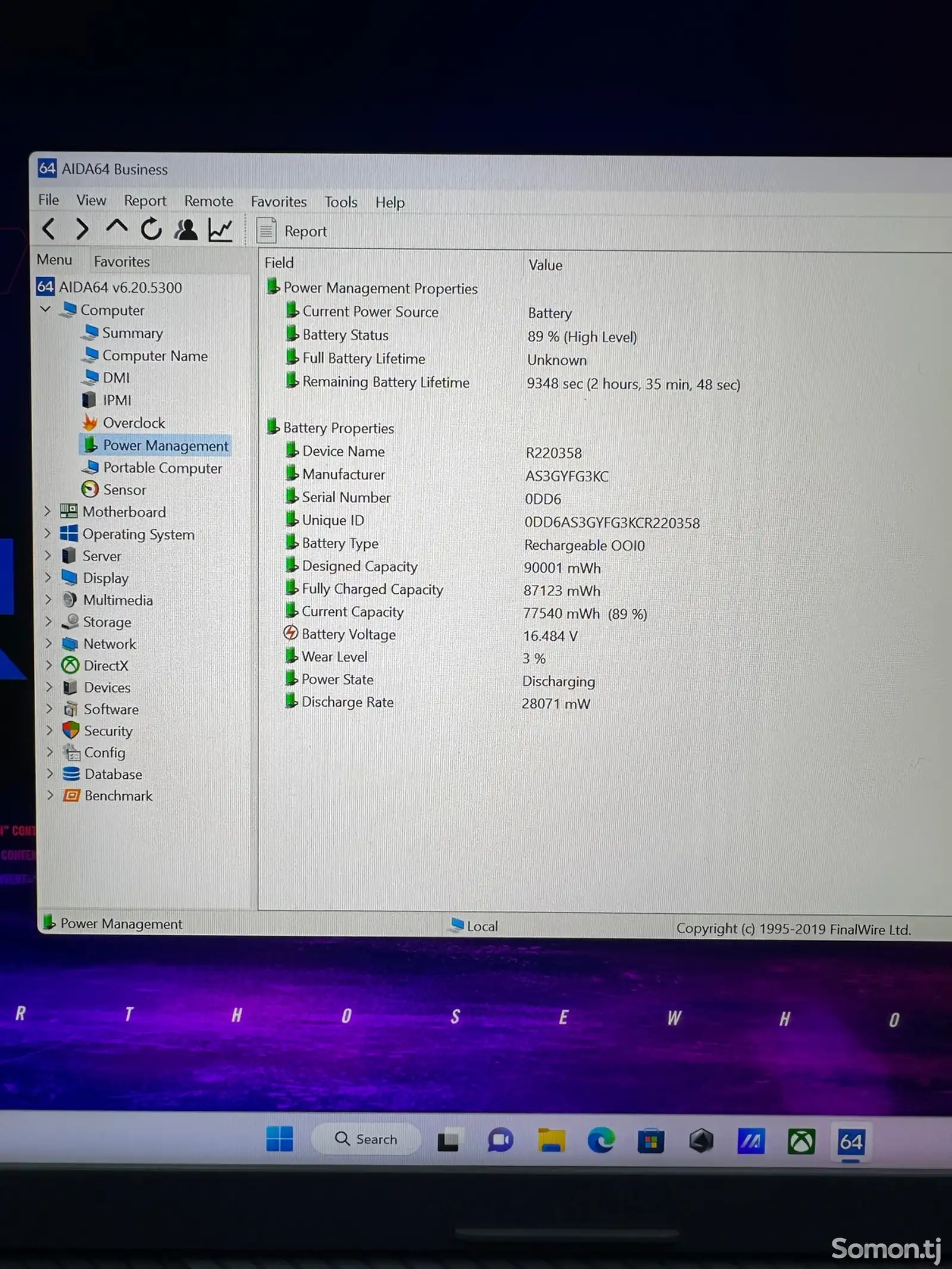Open Microsoft Store from the taskbar
952x1269 pixels.
(651, 1141)
